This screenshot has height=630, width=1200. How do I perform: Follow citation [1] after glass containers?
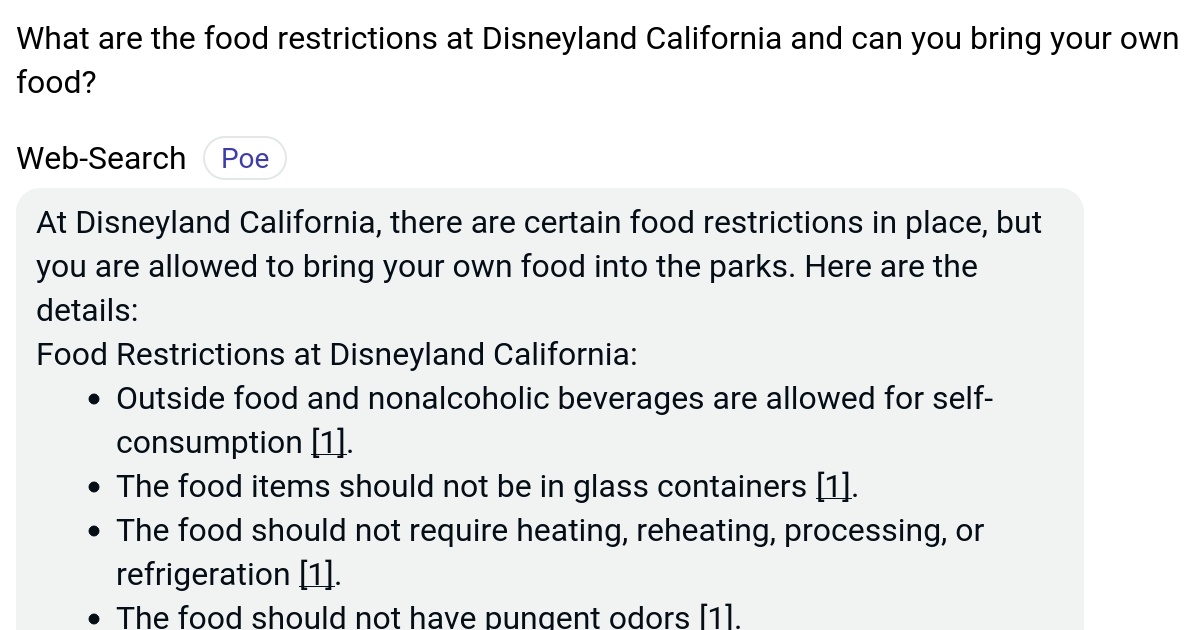pyautogui.click(x=833, y=486)
